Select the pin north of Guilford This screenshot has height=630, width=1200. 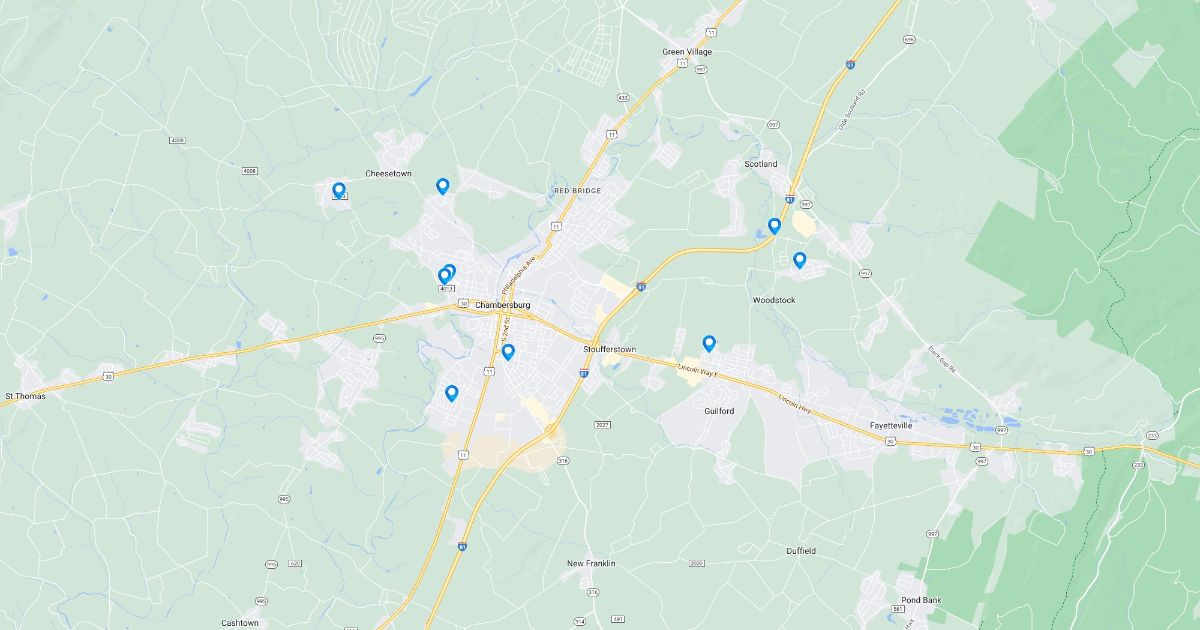coord(709,344)
